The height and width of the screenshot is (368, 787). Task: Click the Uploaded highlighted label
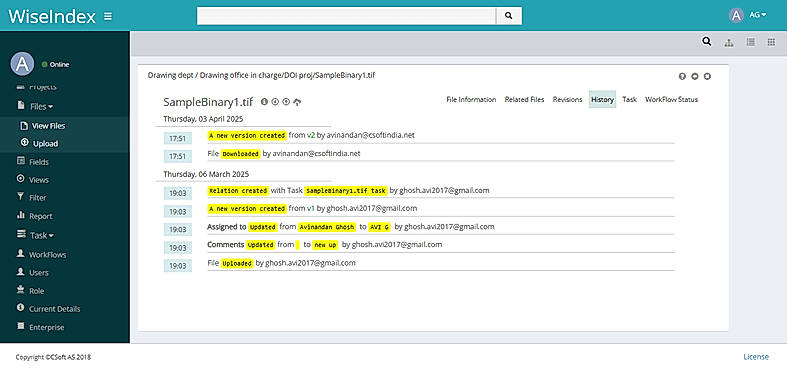pyautogui.click(x=237, y=263)
